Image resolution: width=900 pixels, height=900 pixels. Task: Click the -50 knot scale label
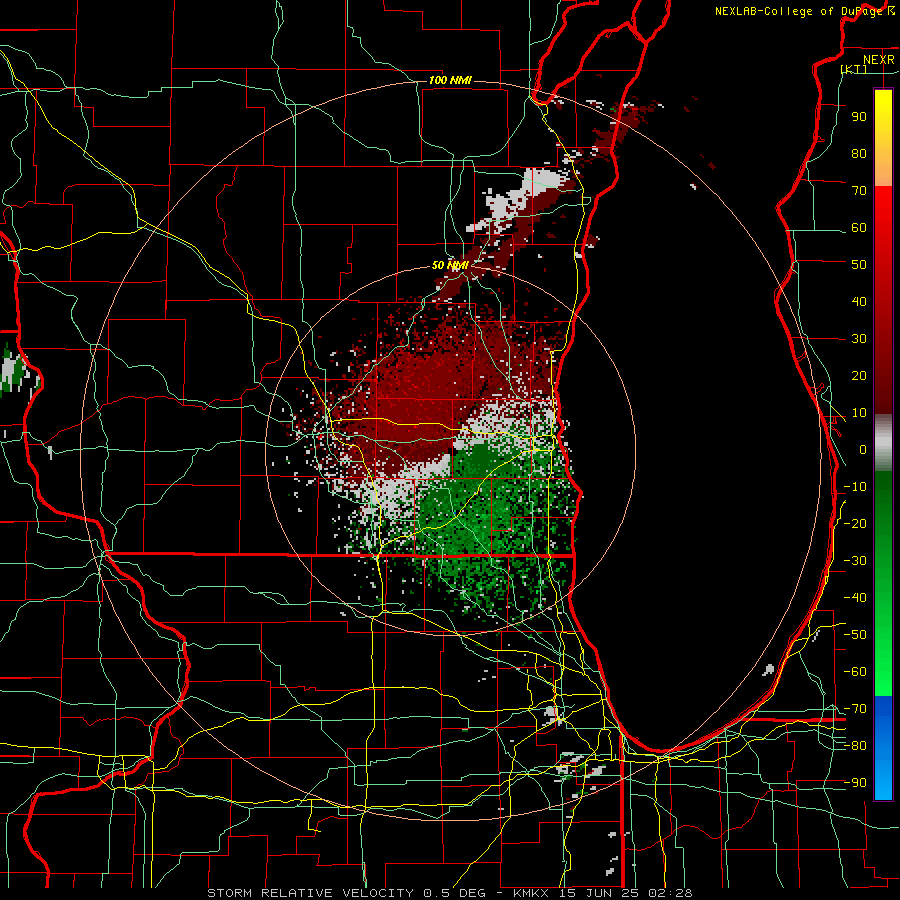click(856, 635)
